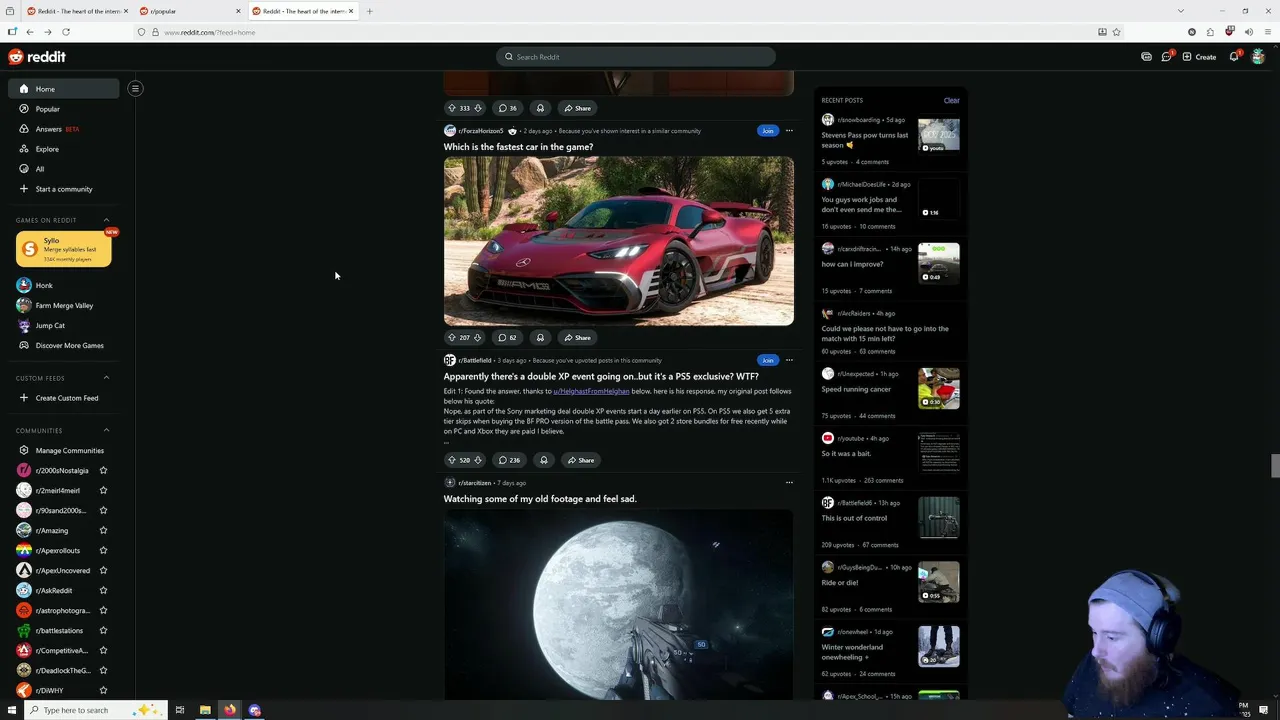Viewport: 1280px width, 720px height.
Task: Collapse the sidebar navigation menu button
Action: [x=135, y=88]
